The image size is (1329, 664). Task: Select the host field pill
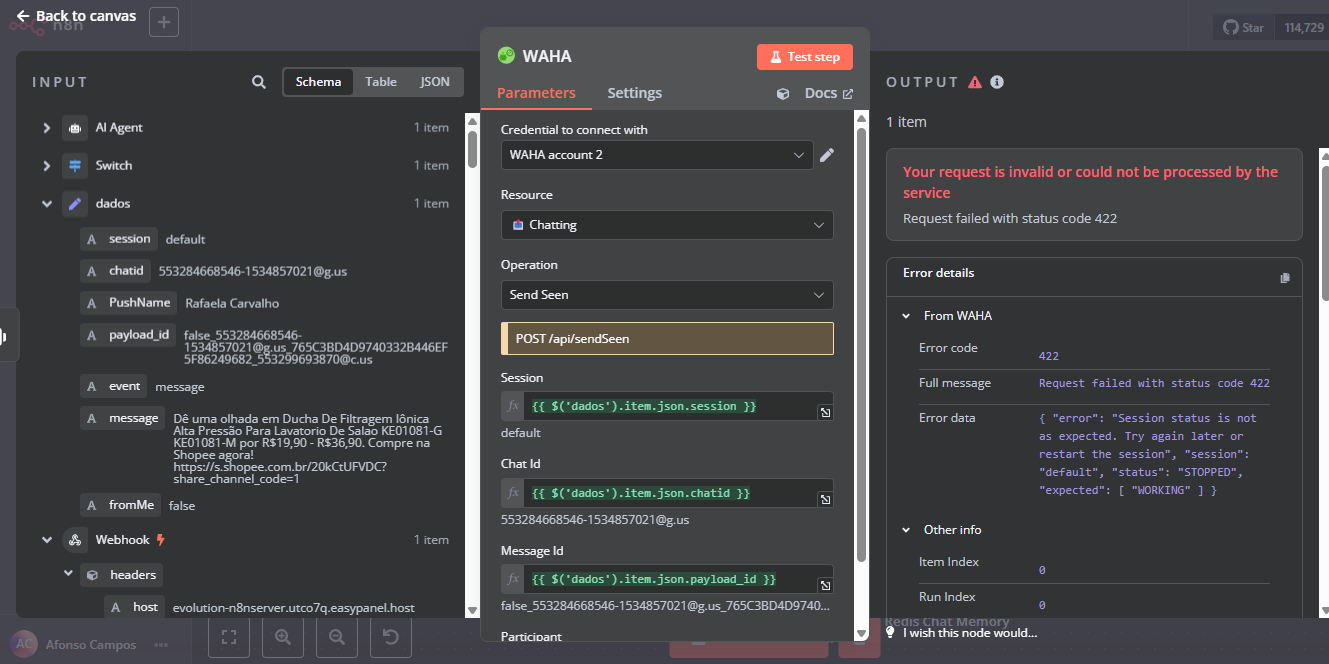(134, 607)
